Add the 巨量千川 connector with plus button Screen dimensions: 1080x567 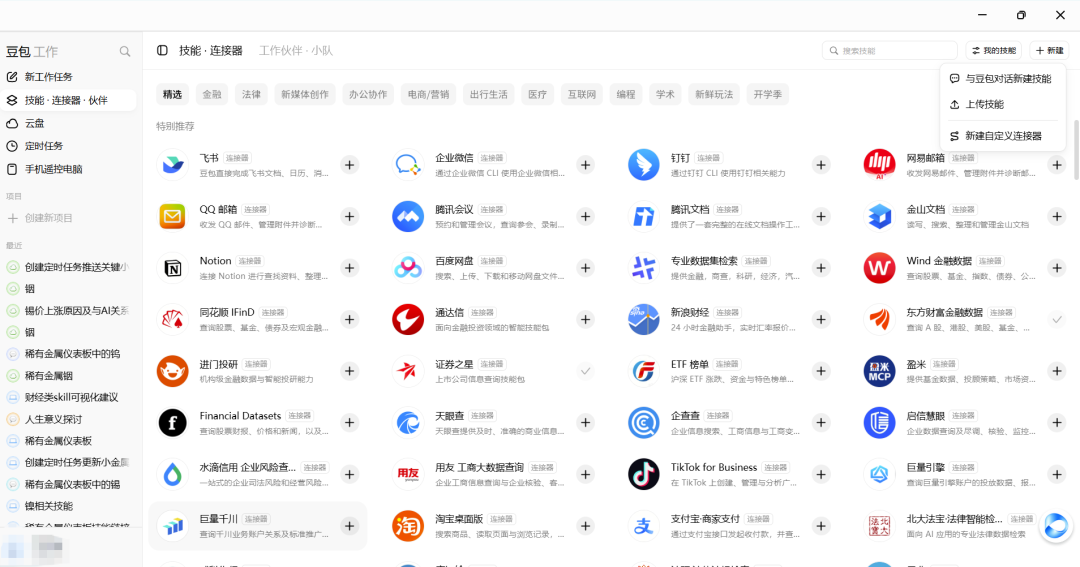click(x=350, y=526)
